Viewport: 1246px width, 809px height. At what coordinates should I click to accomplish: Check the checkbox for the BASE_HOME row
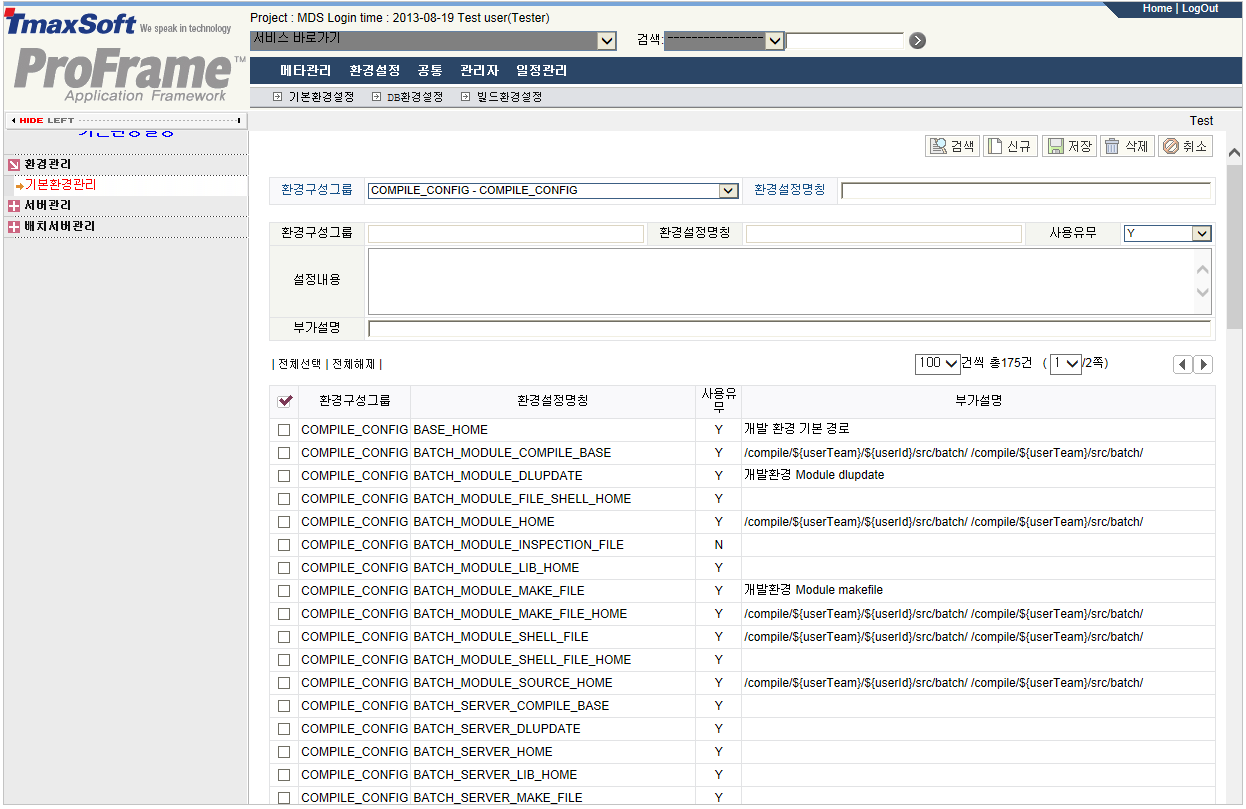click(284, 429)
